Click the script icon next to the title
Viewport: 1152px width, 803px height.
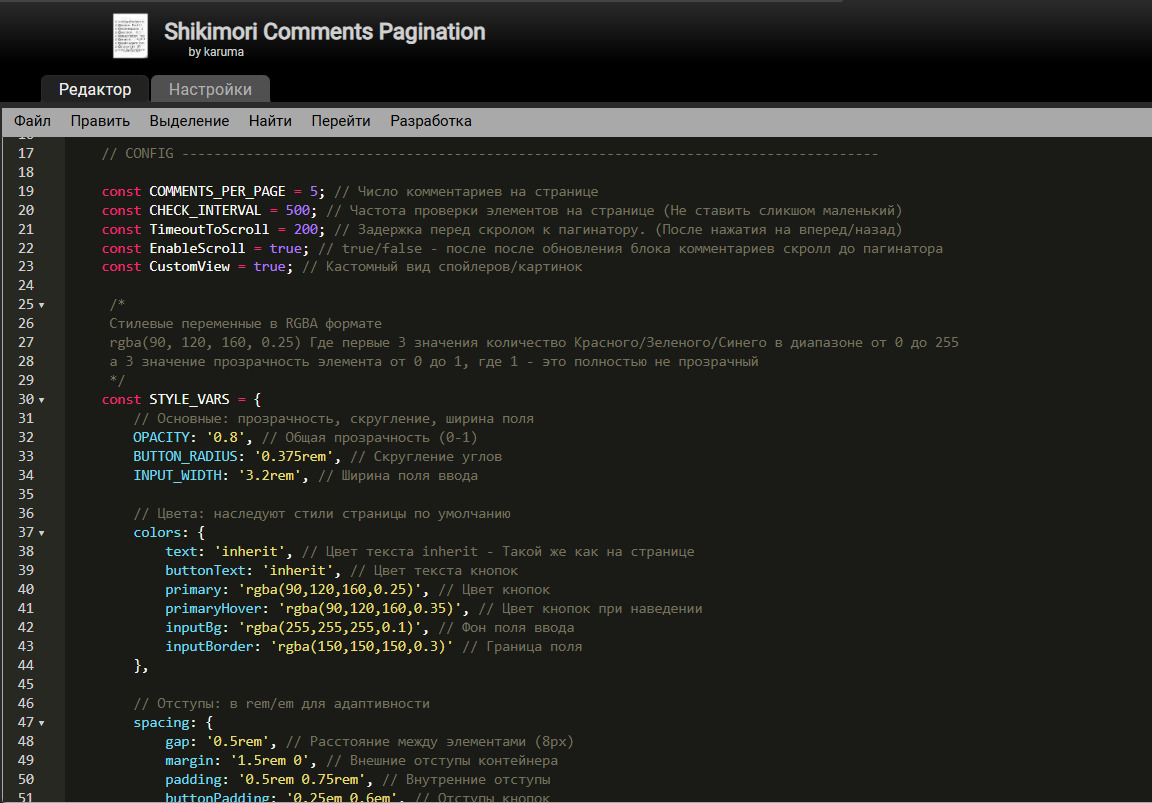click(130, 36)
